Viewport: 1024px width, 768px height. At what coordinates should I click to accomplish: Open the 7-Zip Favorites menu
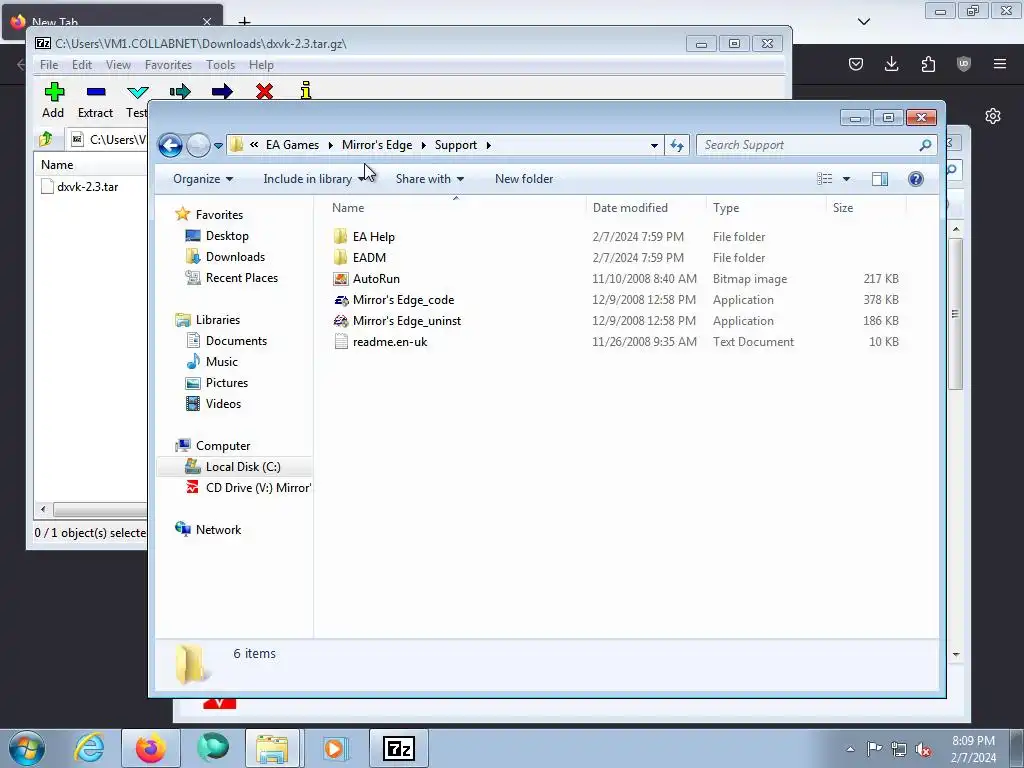(x=168, y=65)
